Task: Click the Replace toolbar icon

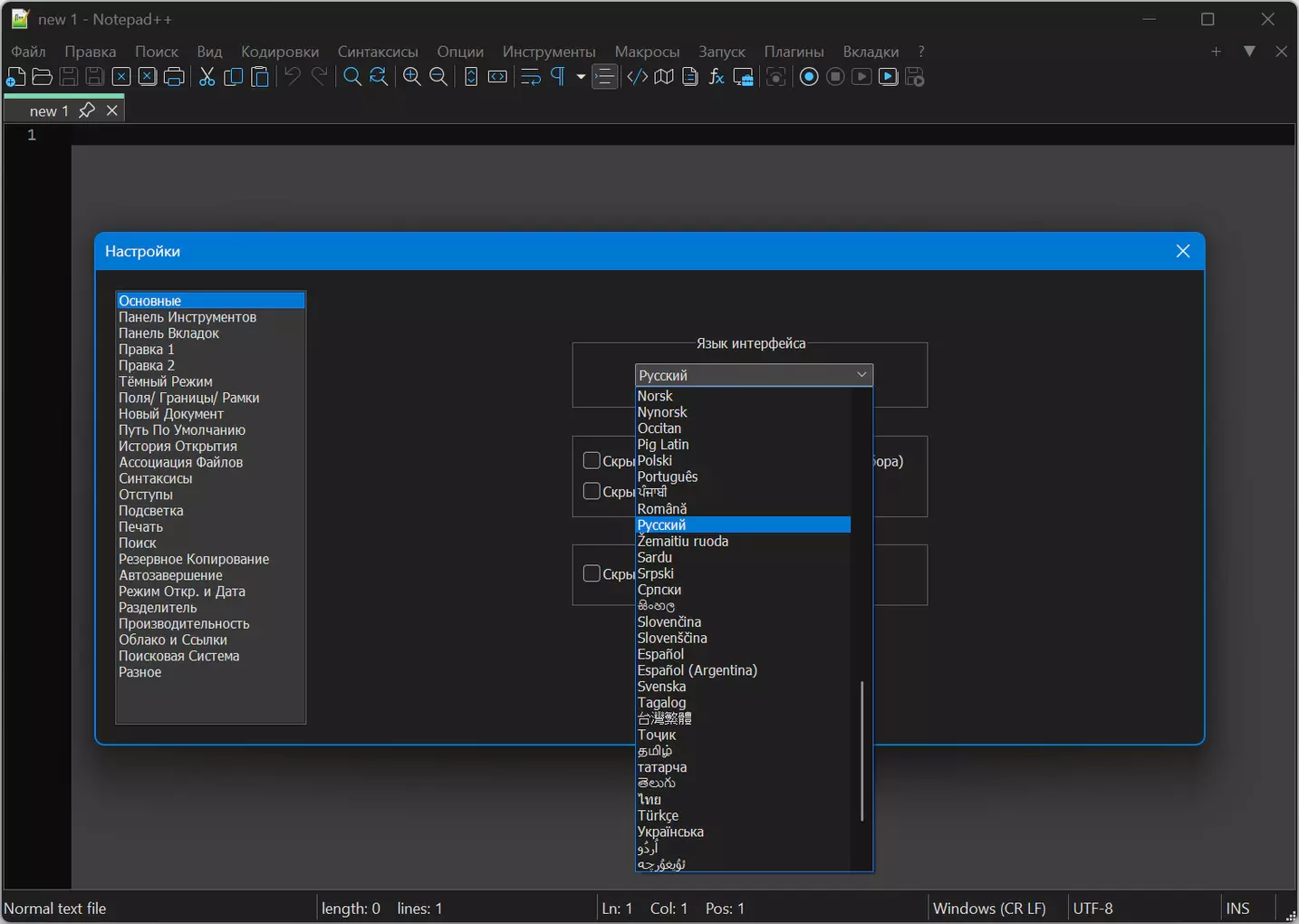Action: tap(379, 77)
